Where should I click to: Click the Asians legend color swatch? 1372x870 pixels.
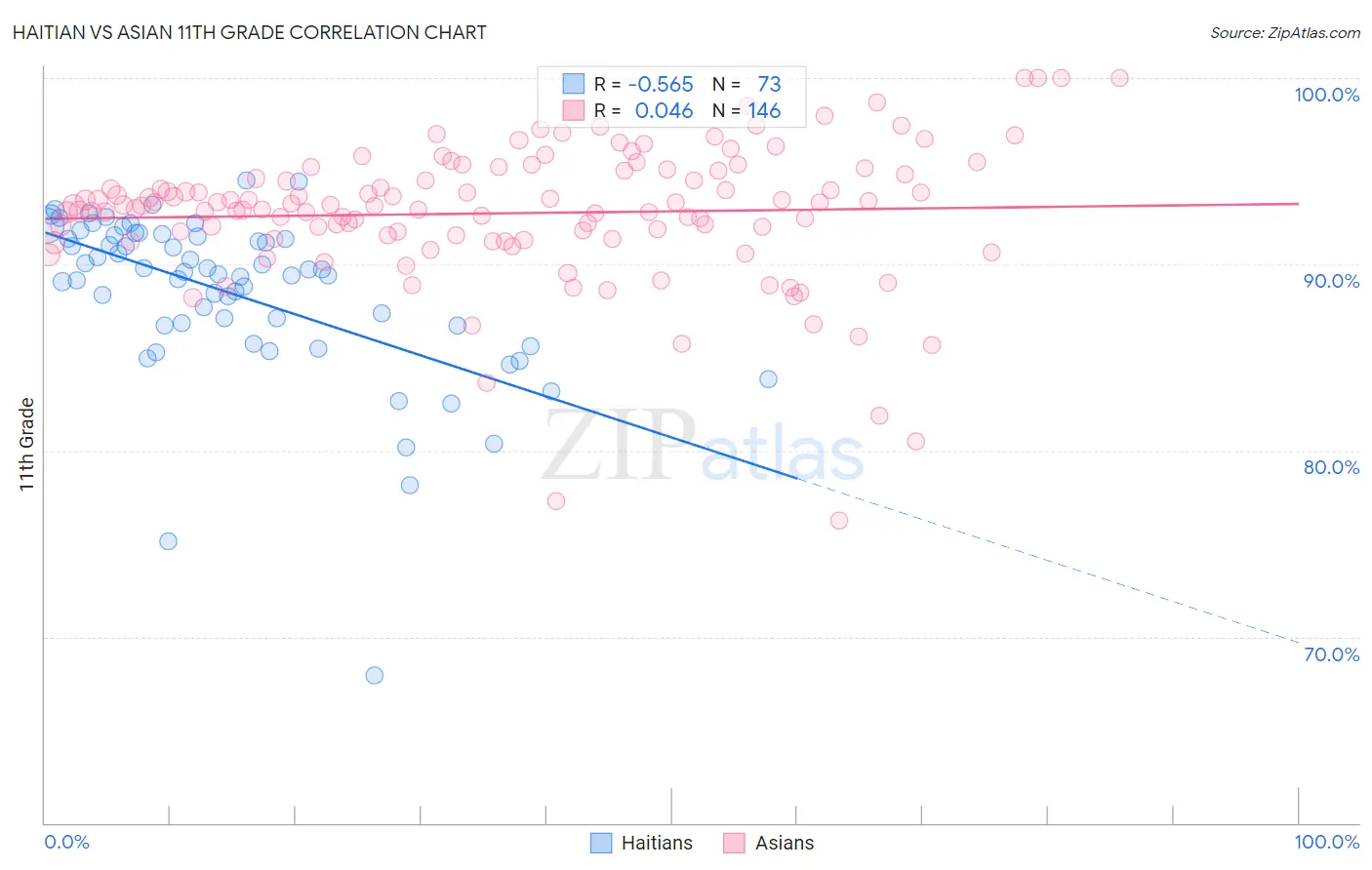click(x=734, y=843)
